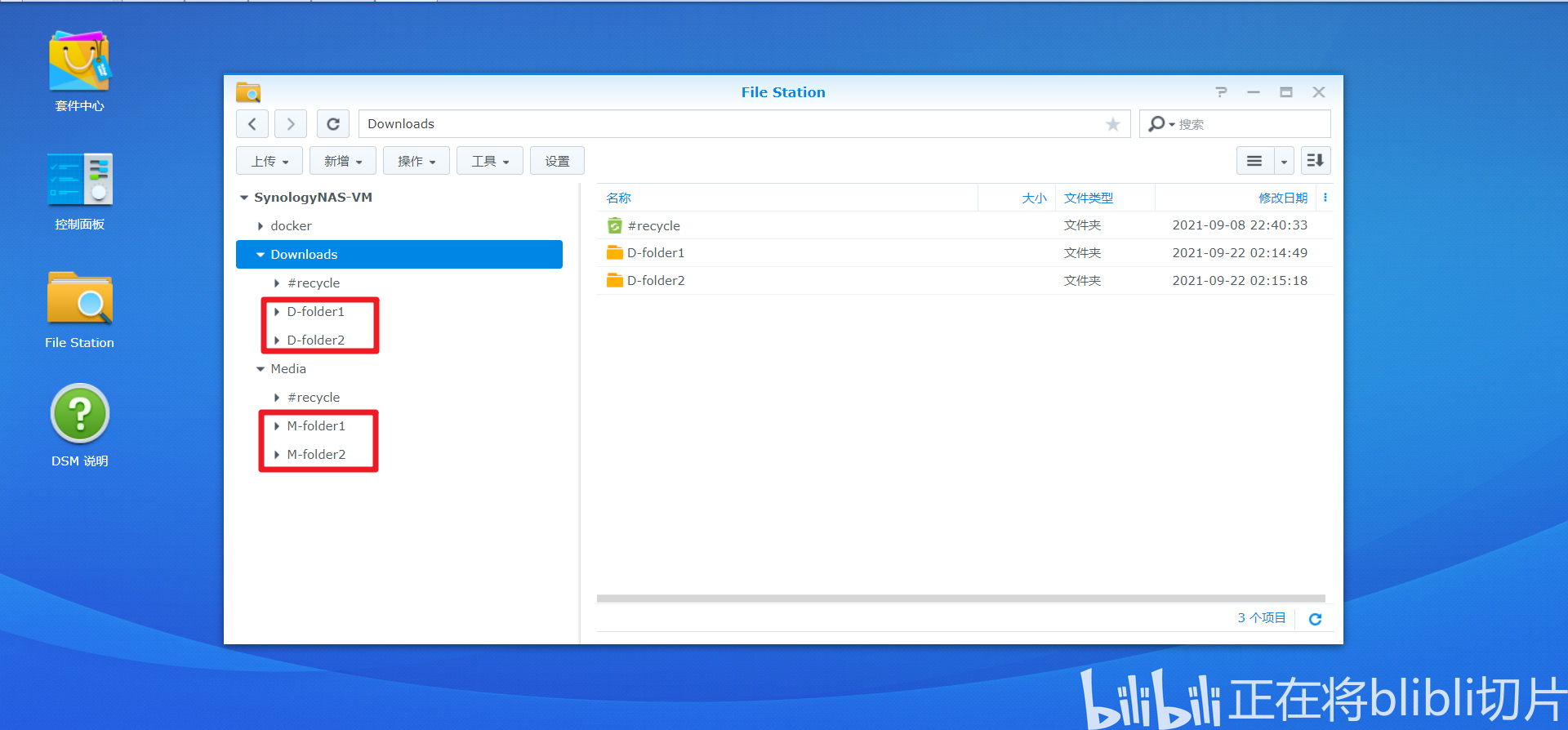1568x730 pixels.
Task: Click the date 2021-09-22 02:14:49
Action: [1240, 253]
